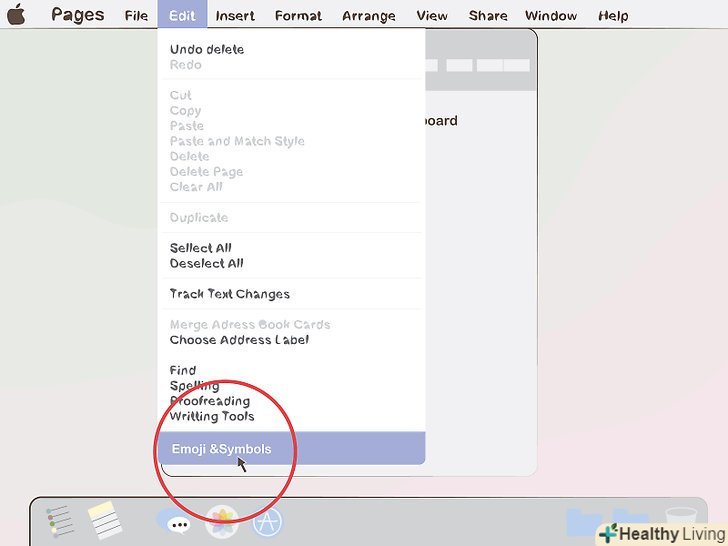Open the Trash in the dock
728x546 pixels.
[681, 521]
